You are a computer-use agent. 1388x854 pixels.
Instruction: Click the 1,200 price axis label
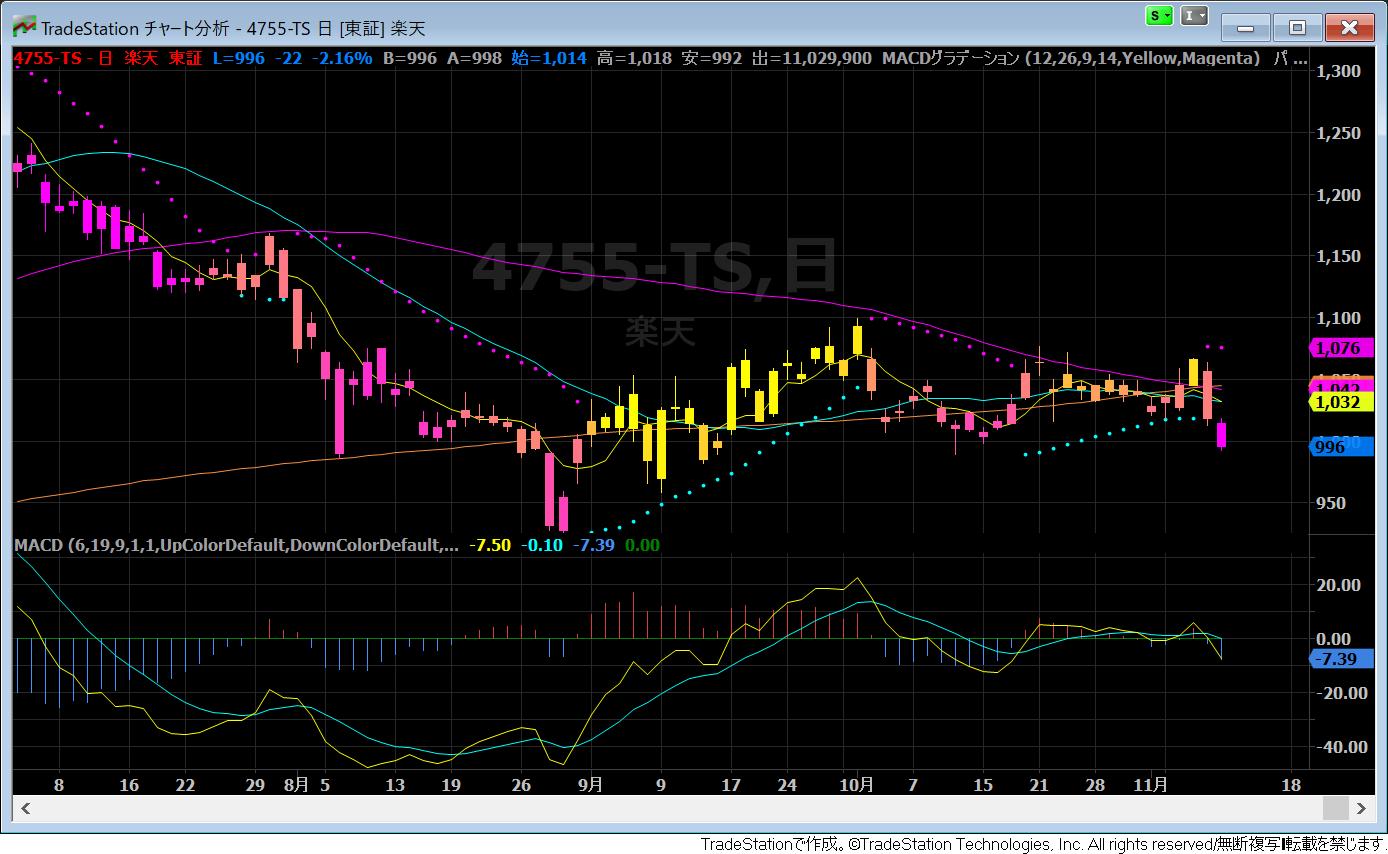click(x=1339, y=195)
